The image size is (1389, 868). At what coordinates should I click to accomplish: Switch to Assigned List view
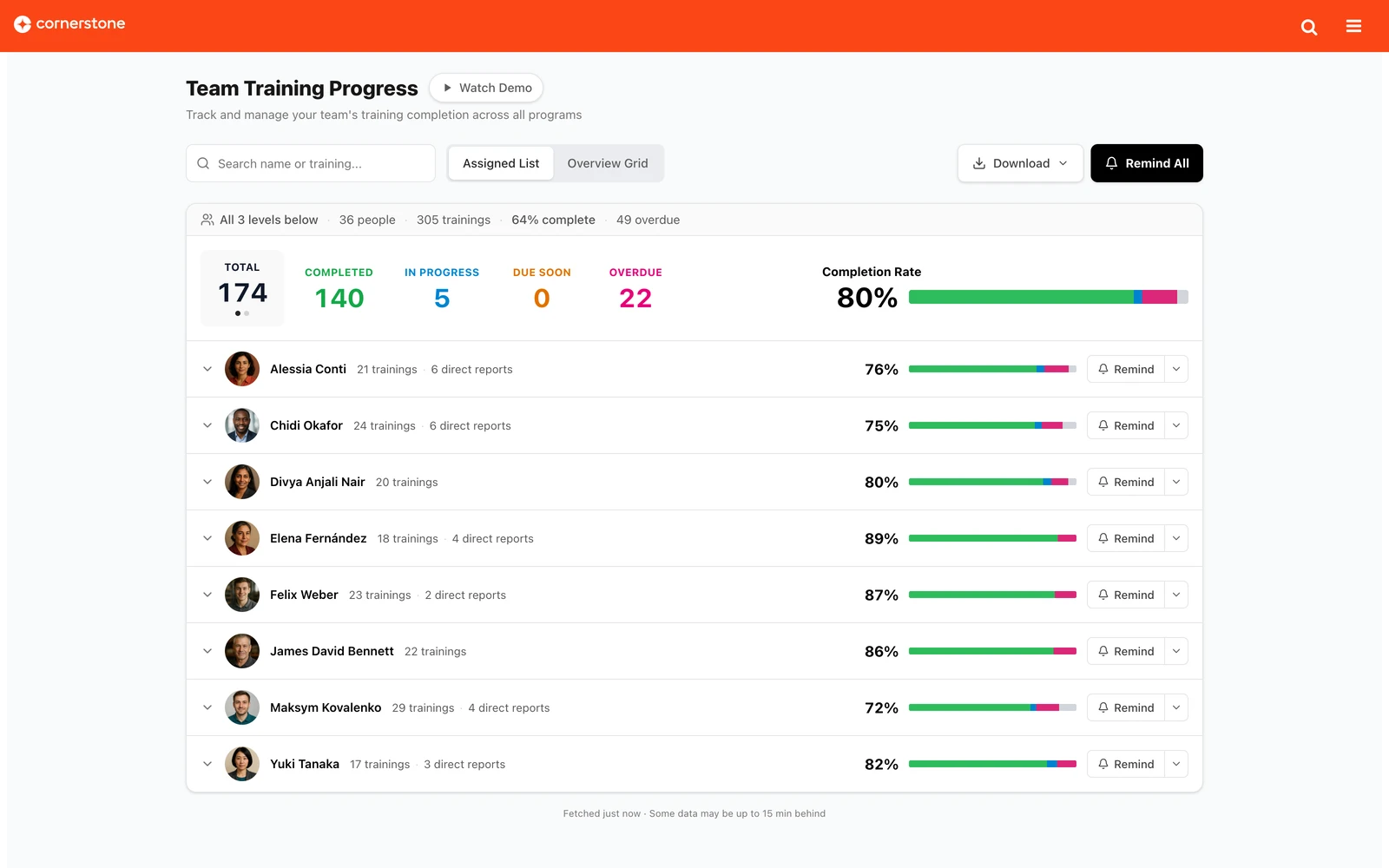[x=501, y=163]
